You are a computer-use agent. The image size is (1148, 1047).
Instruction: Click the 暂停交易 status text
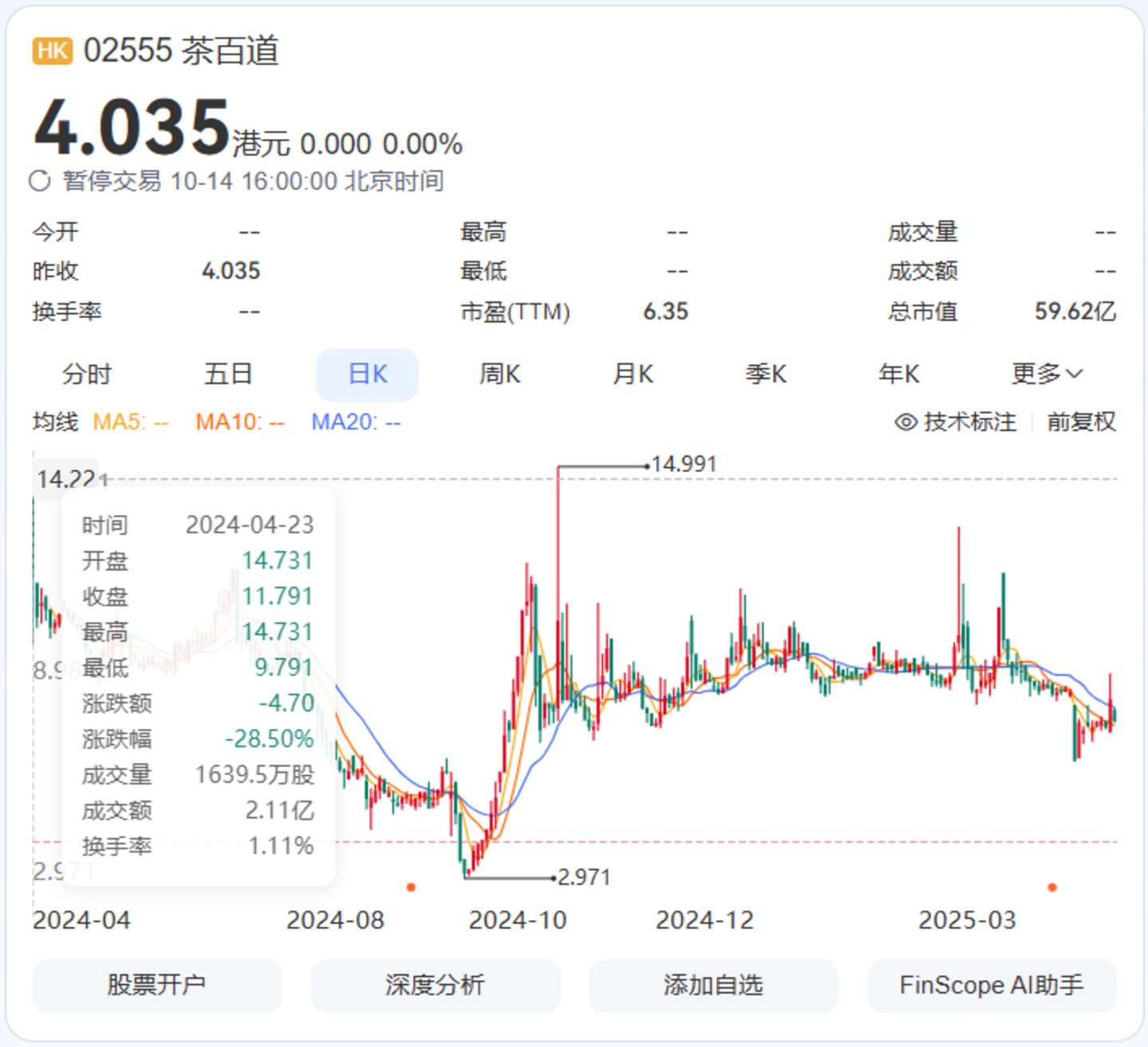coord(112,181)
